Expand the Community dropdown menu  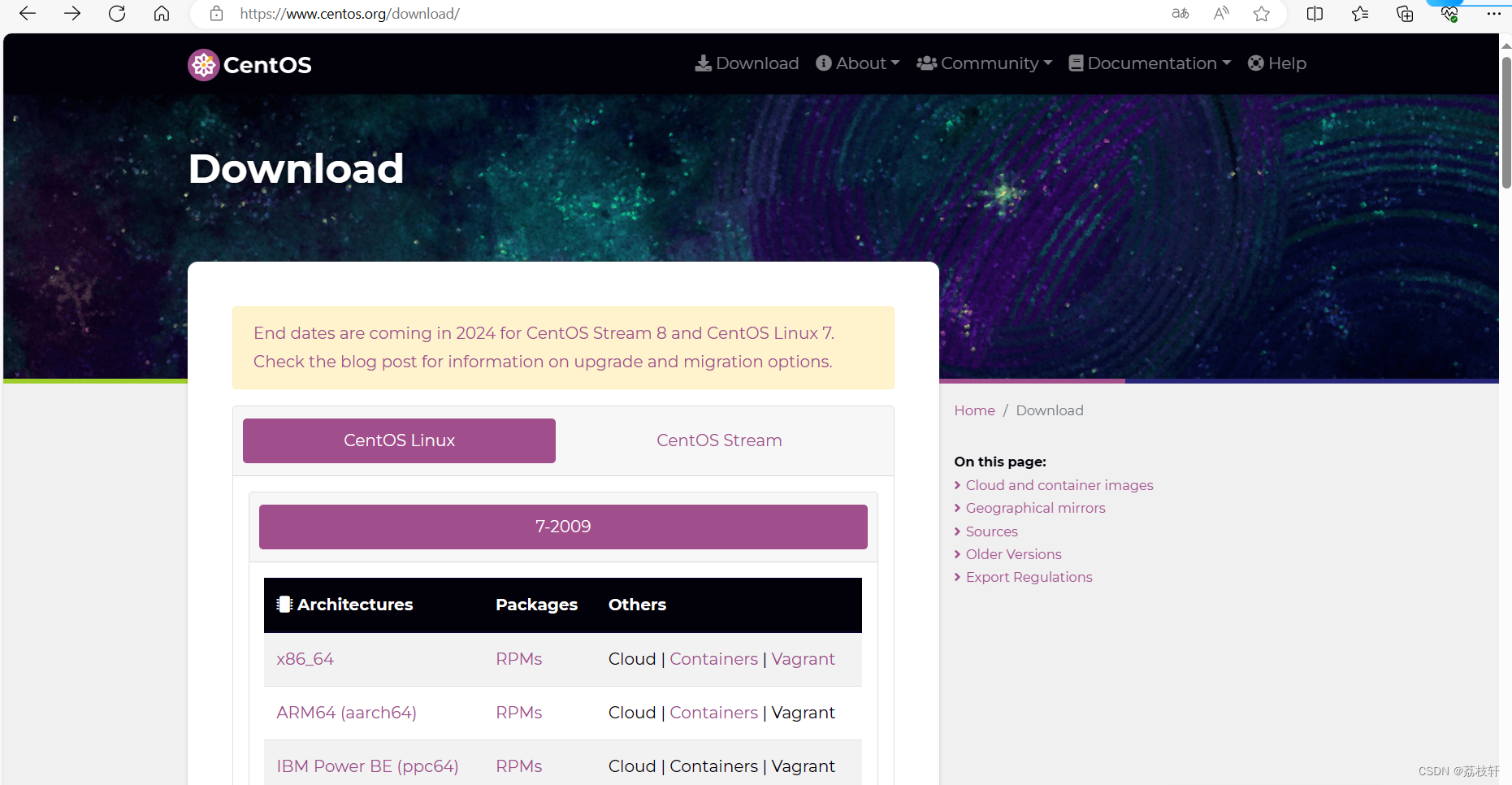click(x=984, y=63)
